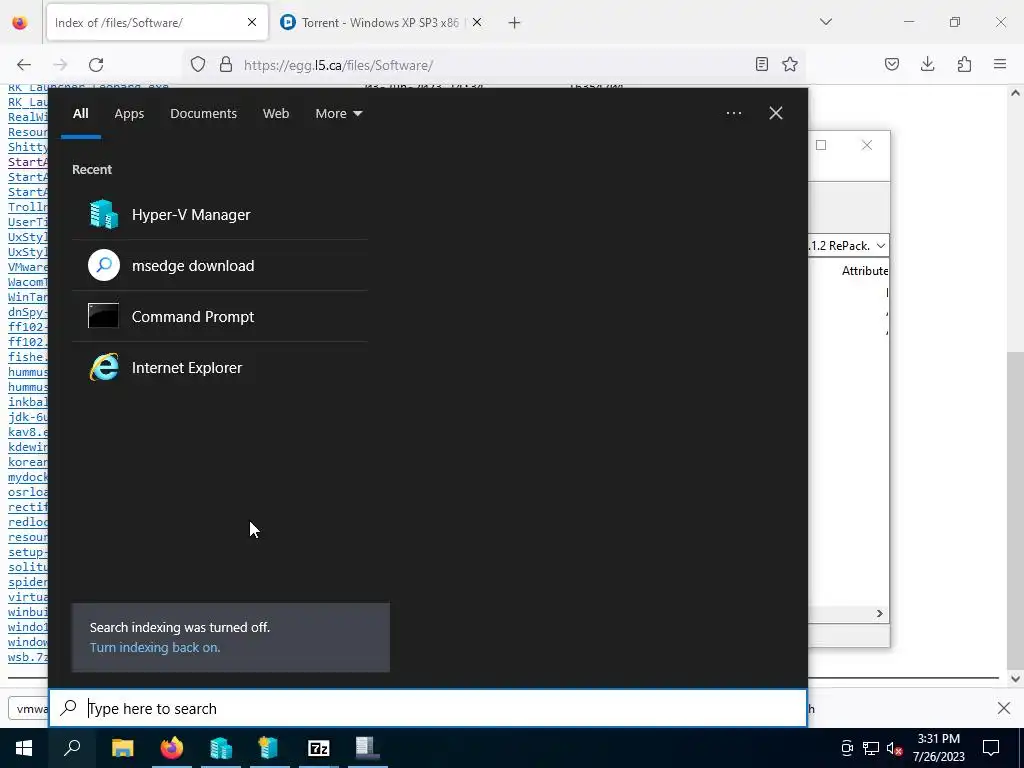Screen dimensions: 1024x768
Task: Open the UserTi file link
Action: [27, 222]
